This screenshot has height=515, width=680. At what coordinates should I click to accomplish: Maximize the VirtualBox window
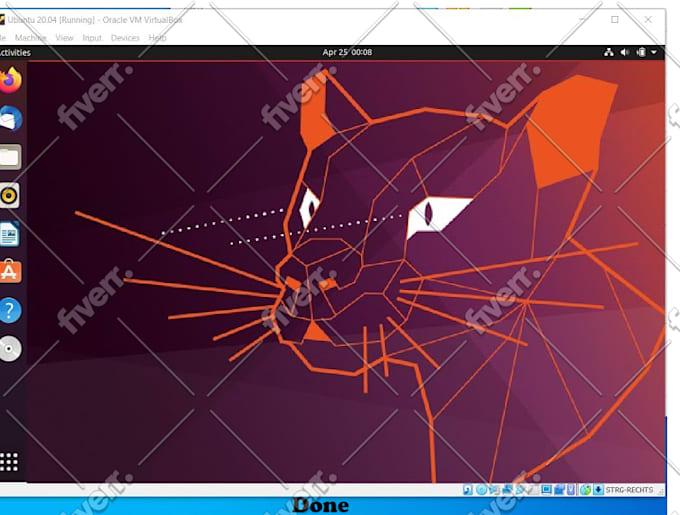coord(615,20)
